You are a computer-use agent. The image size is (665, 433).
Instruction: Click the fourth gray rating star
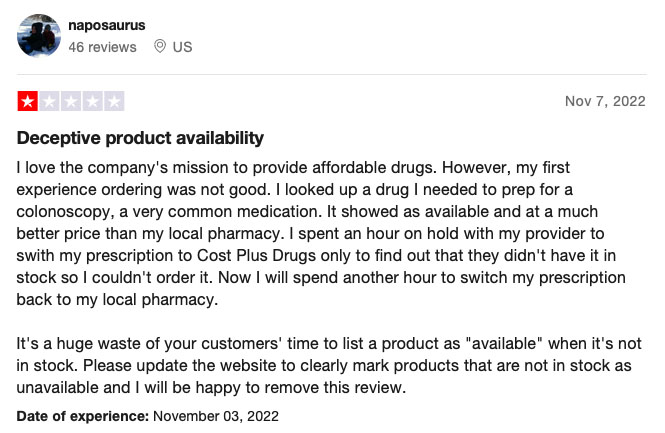point(92,101)
